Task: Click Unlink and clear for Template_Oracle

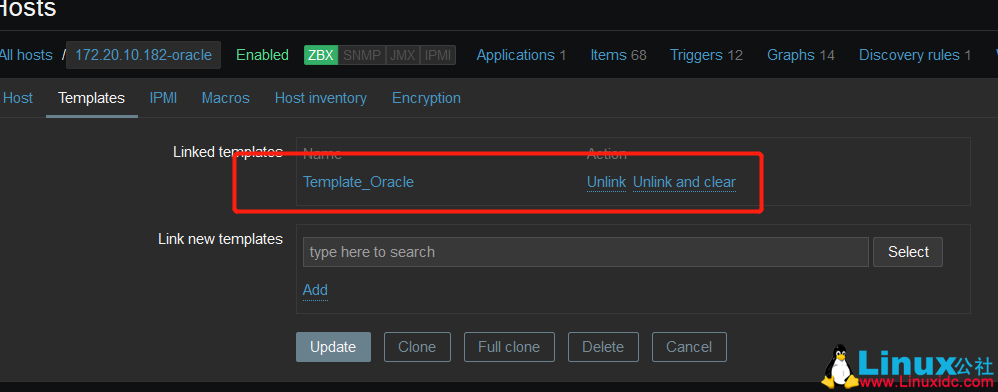Action: [684, 182]
